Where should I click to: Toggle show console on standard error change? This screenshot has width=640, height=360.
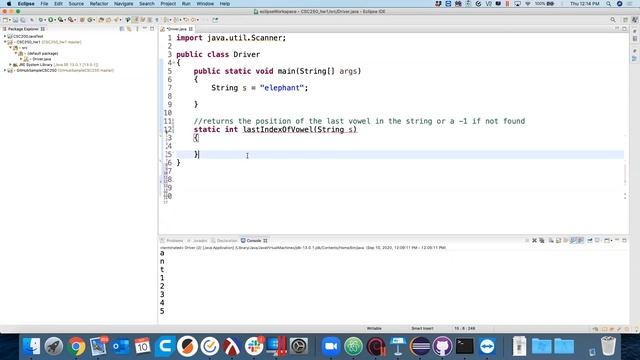[x=580, y=241]
